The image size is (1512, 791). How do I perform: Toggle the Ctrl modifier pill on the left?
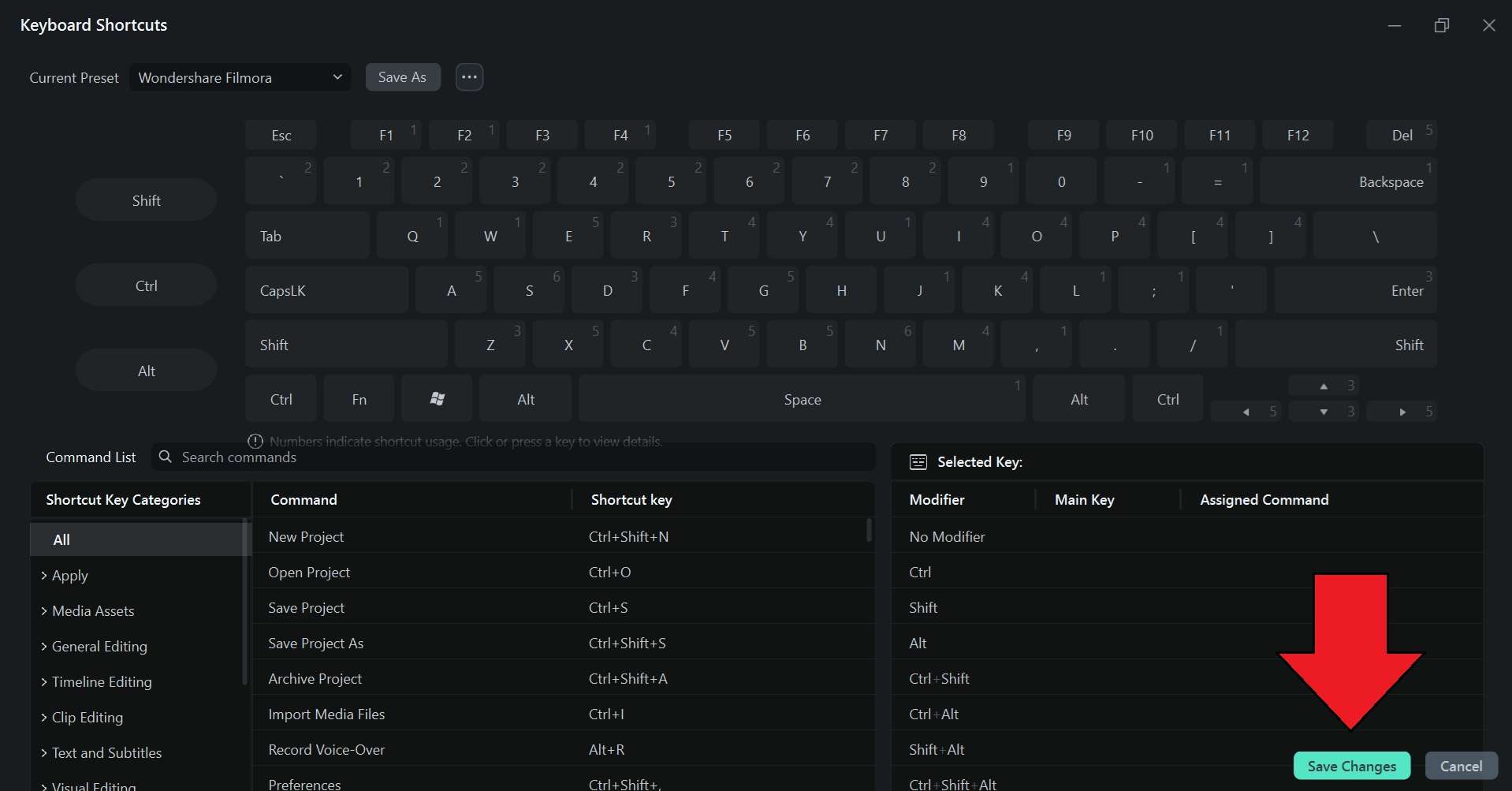[146, 285]
